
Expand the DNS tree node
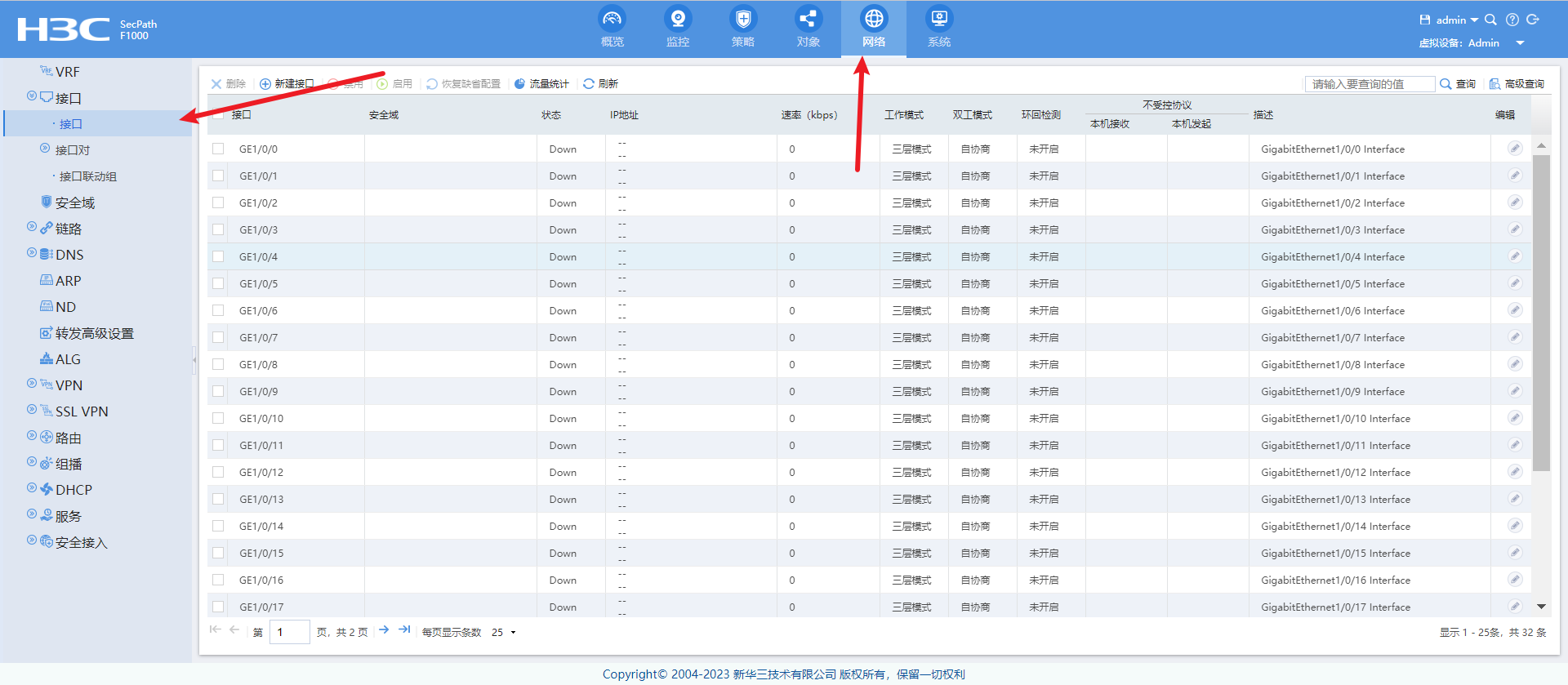[32, 253]
